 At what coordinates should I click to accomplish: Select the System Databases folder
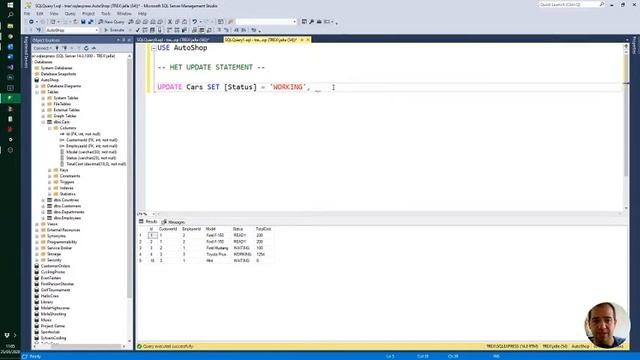tap(56, 68)
